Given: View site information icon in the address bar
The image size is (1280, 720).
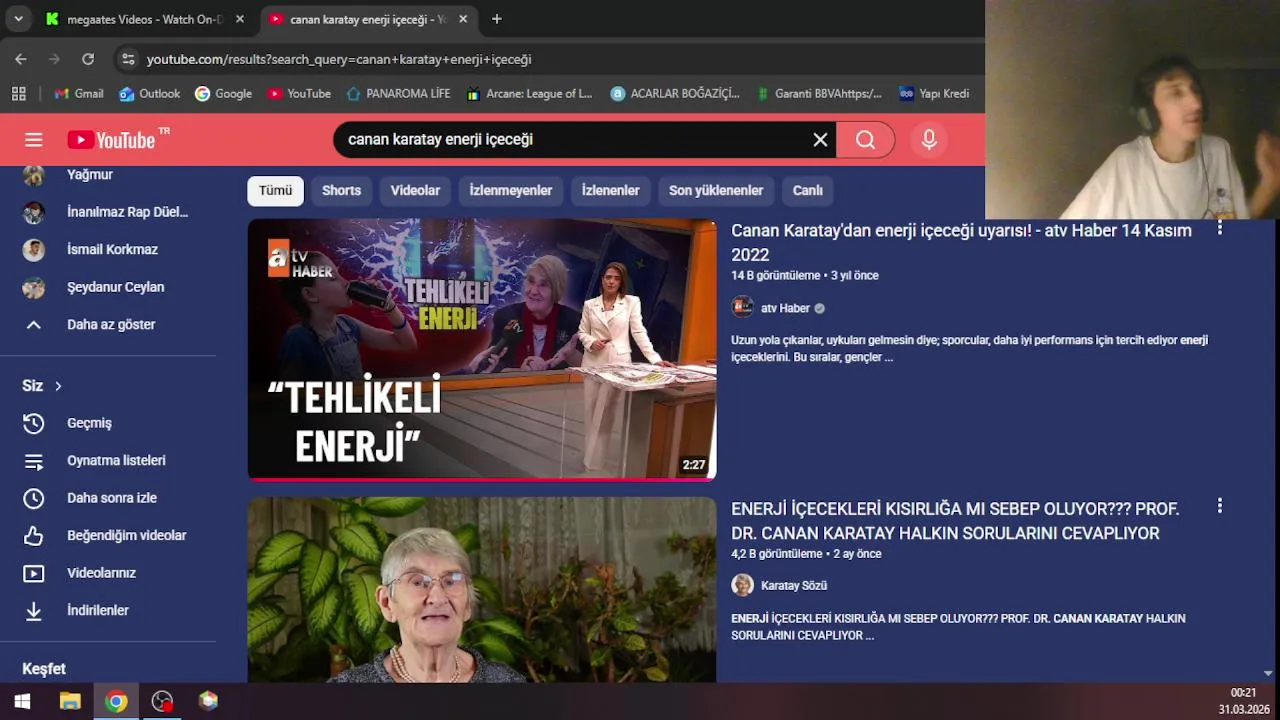Looking at the screenshot, I should (128, 59).
